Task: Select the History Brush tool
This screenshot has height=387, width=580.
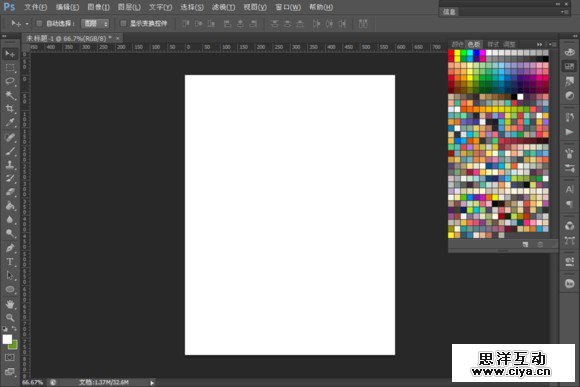Action: (10, 178)
